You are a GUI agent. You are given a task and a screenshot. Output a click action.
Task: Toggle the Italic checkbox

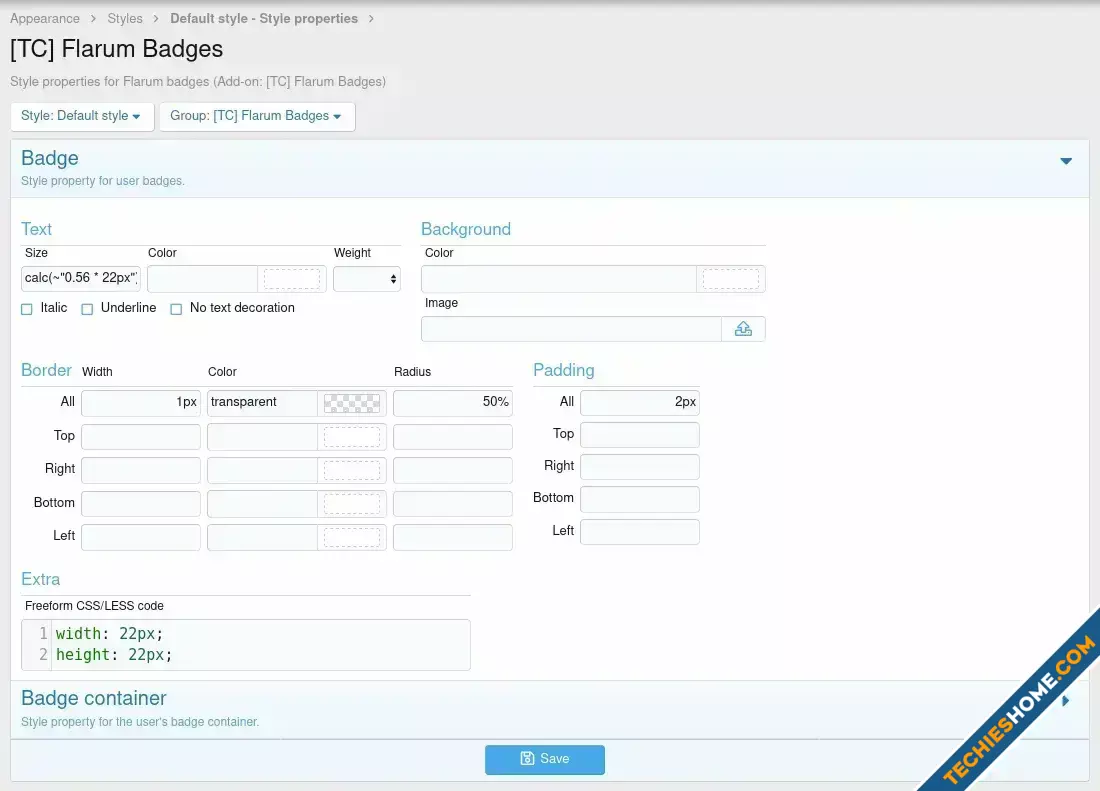point(27,309)
